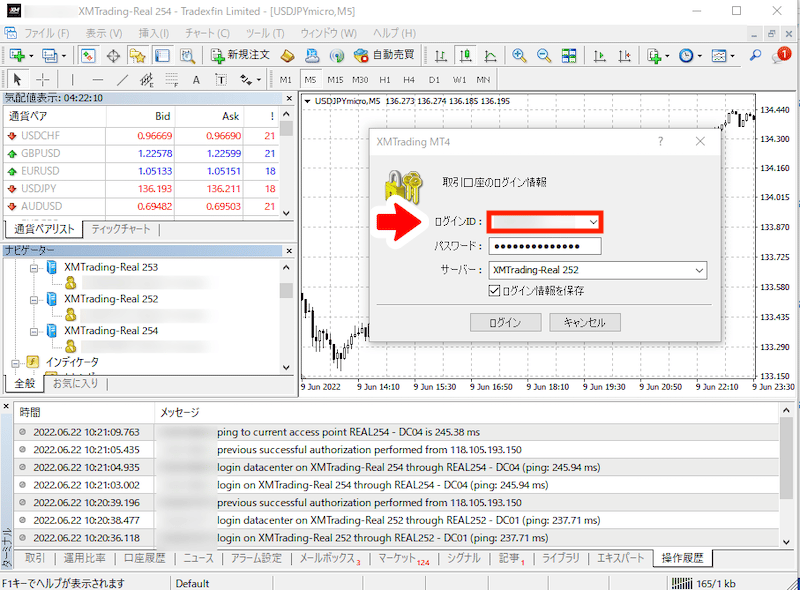Open the チャート (C) menu
Screen dimensions: 800x590
207,33
